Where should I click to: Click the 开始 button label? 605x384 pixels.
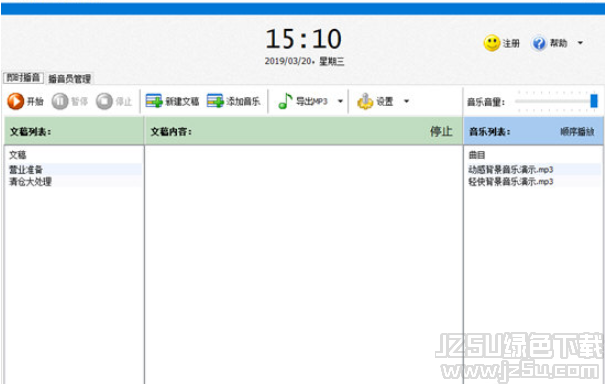35,101
